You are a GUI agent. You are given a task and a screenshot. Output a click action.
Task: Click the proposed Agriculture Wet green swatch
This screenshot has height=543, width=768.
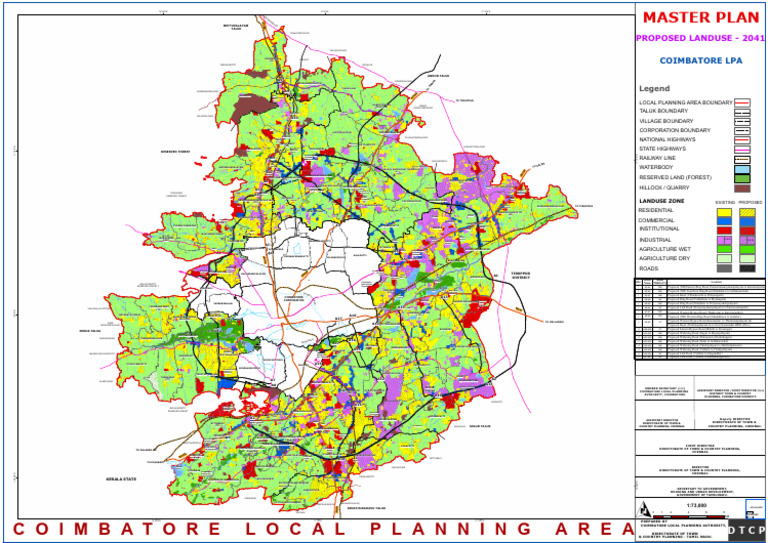(747, 249)
